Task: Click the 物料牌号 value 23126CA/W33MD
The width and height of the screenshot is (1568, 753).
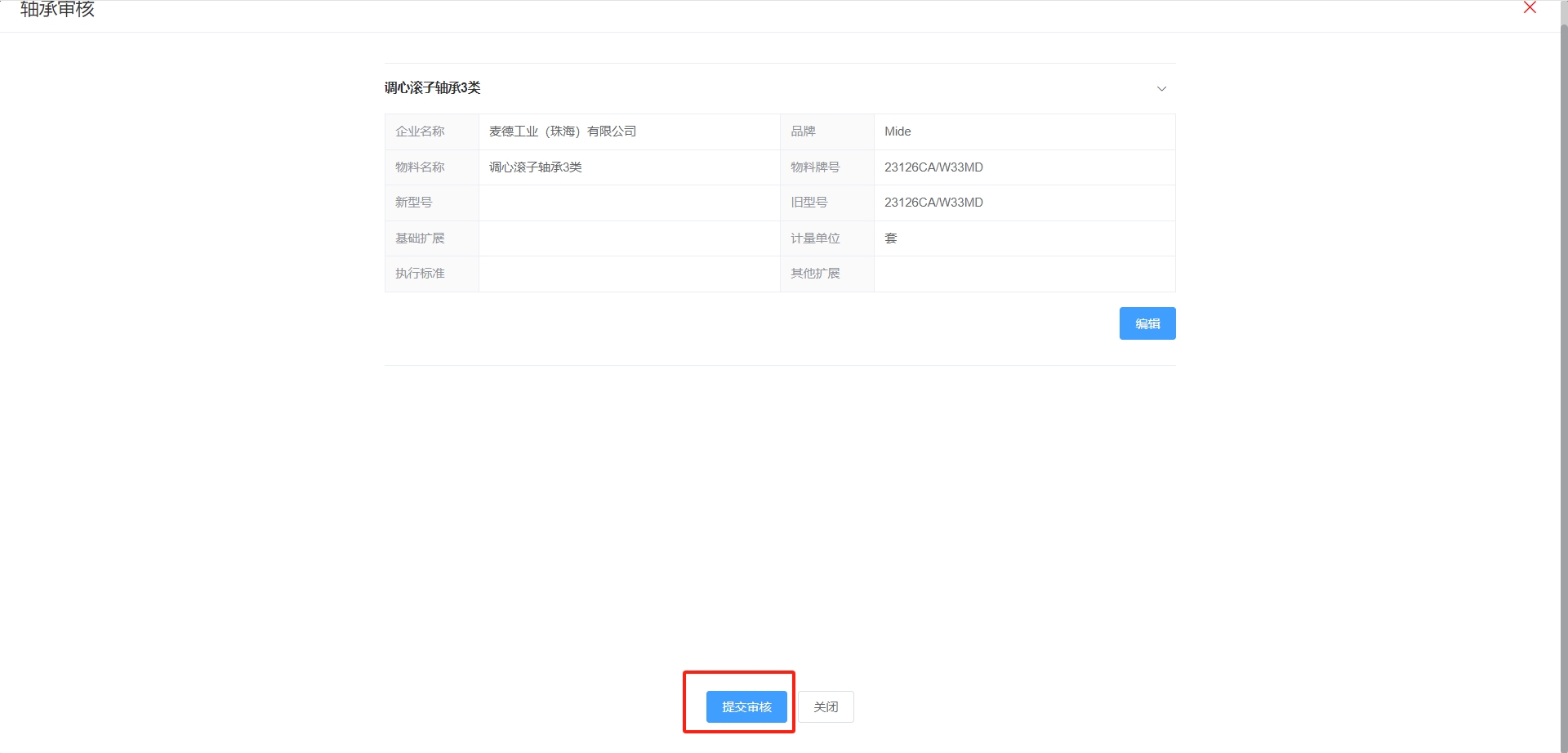Action: point(933,167)
